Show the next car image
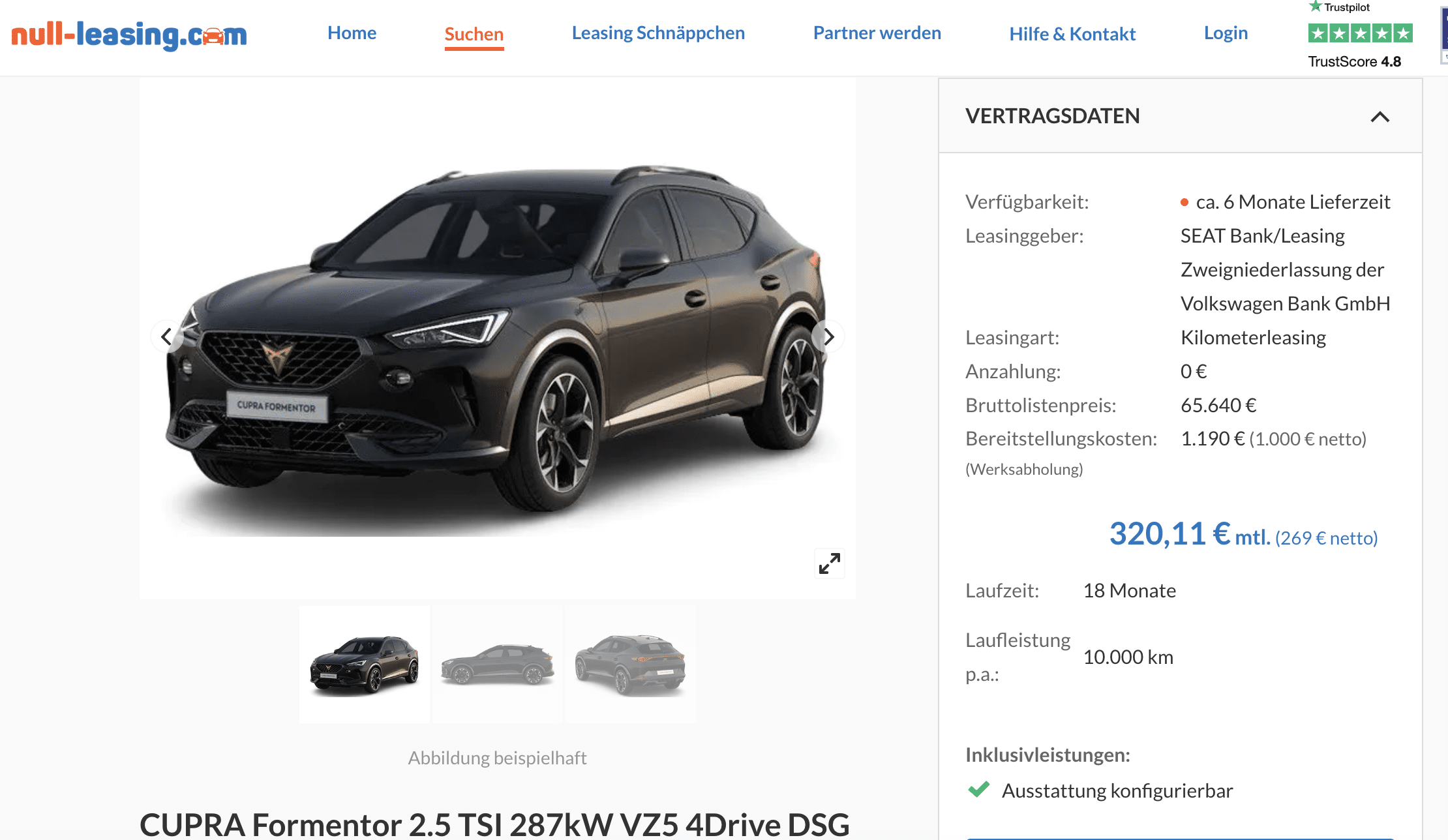1448x840 pixels. point(828,337)
